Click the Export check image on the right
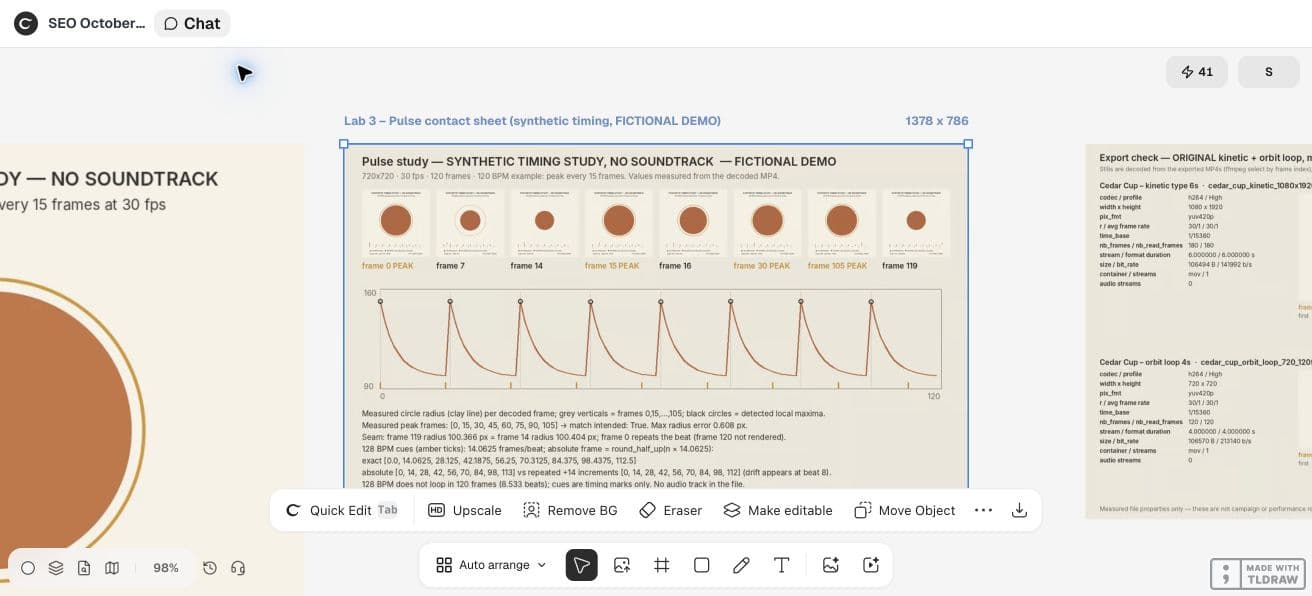Image resolution: width=1312 pixels, height=596 pixels. tap(1199, 332)
